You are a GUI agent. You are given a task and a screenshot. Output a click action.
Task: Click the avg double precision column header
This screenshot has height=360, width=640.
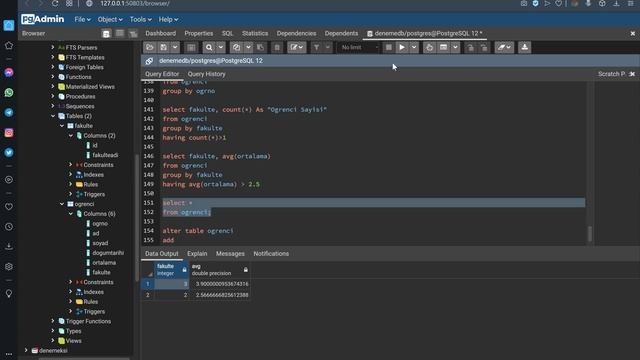(220, 270)
